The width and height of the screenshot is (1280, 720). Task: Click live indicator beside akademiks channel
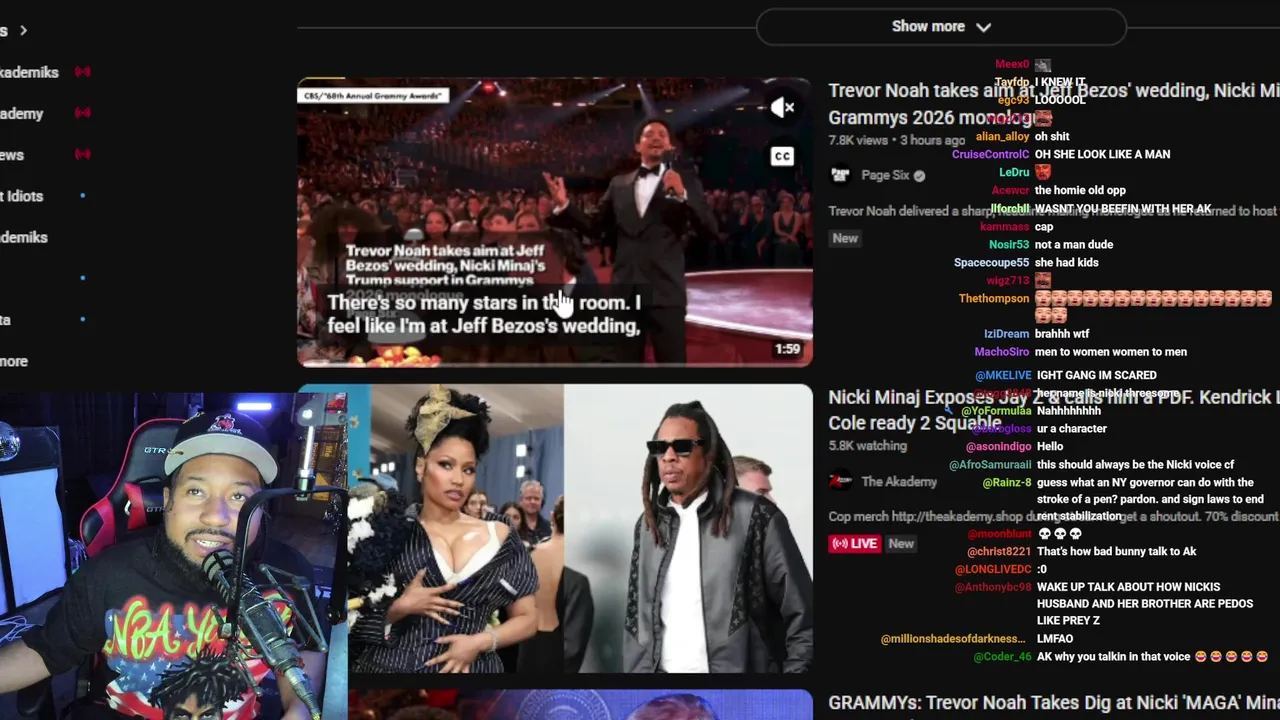click(x=82, y=72)
